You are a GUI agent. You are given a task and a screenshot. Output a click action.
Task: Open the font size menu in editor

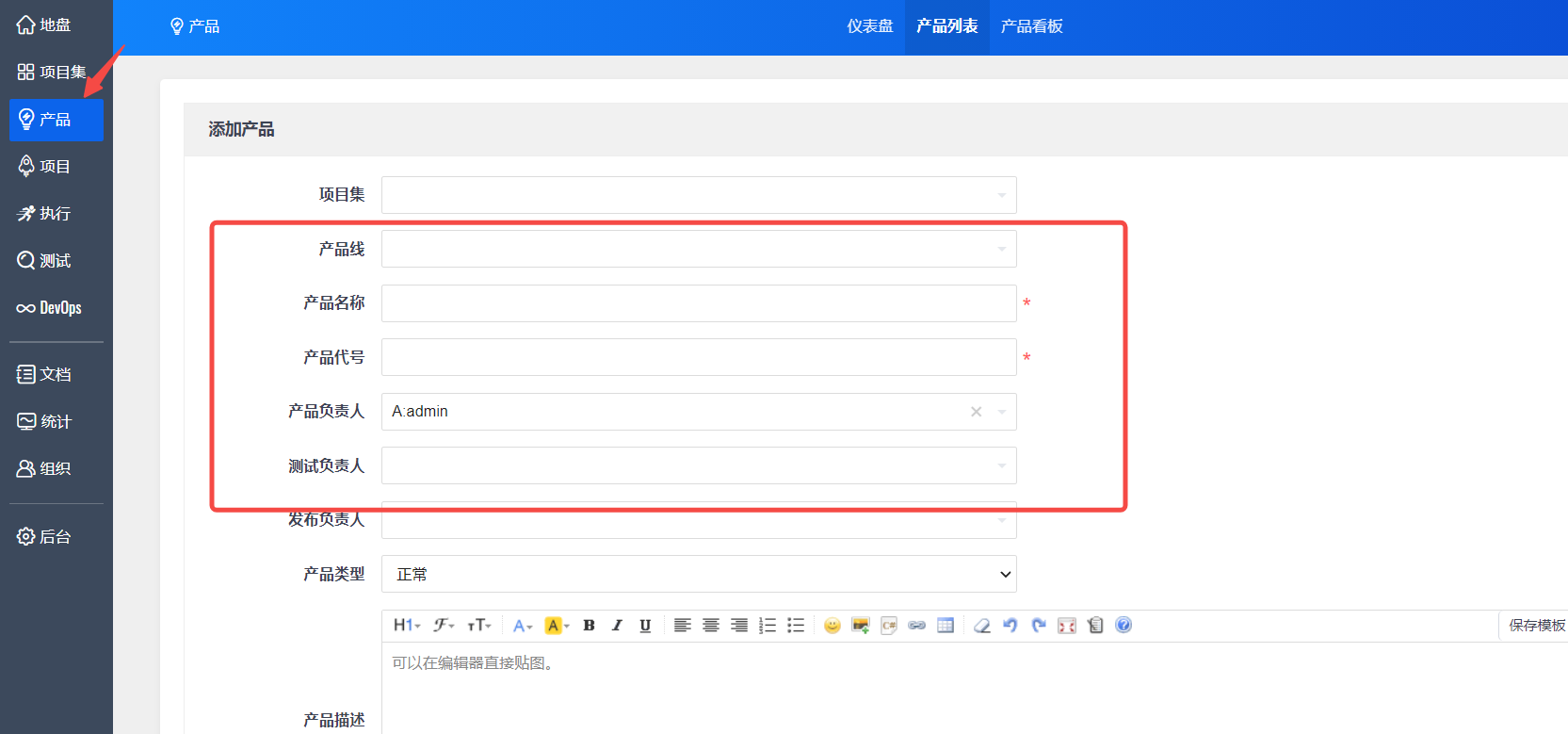(x=479, y=626)
